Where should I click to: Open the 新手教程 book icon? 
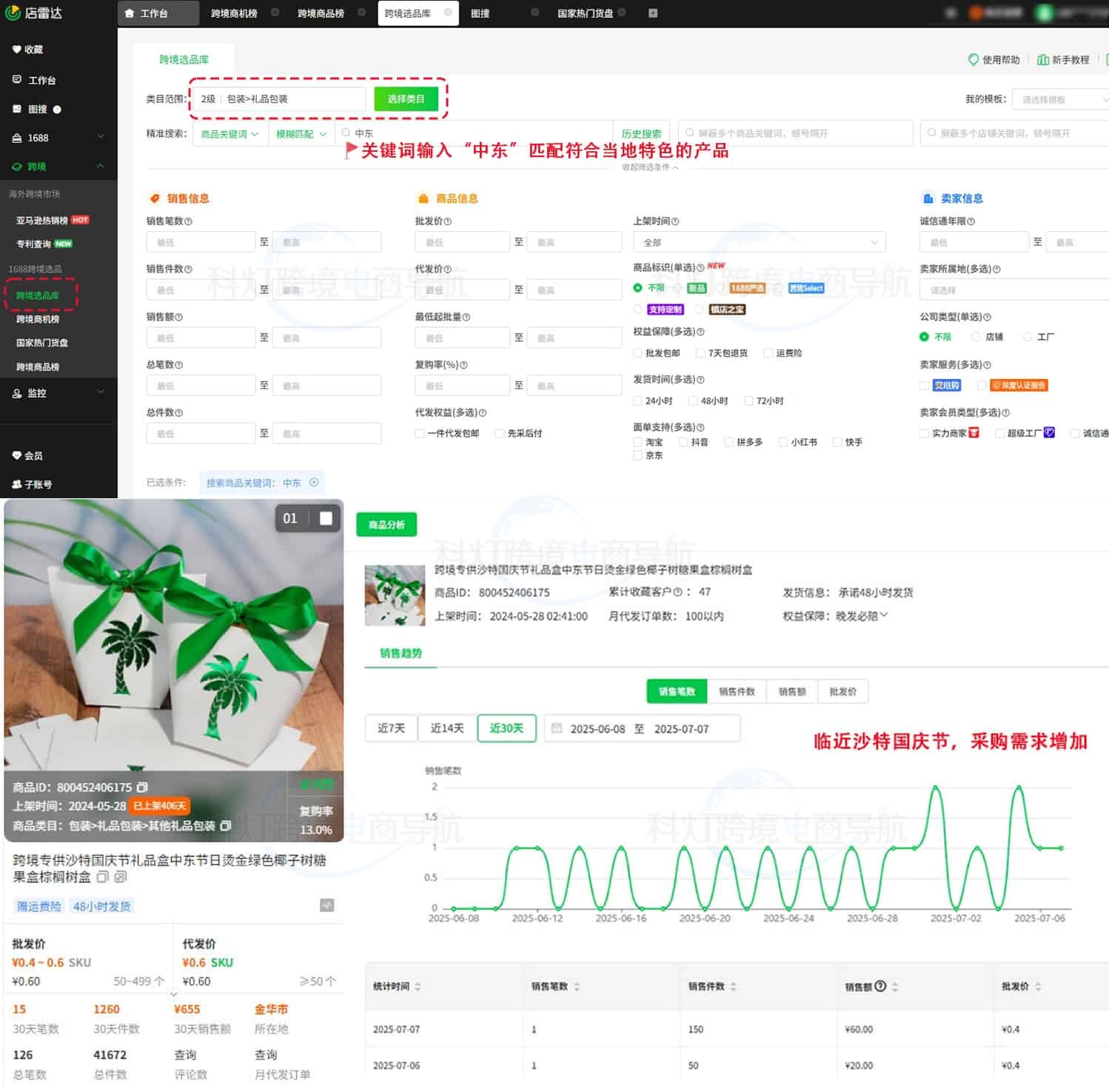click(1042, 60)
